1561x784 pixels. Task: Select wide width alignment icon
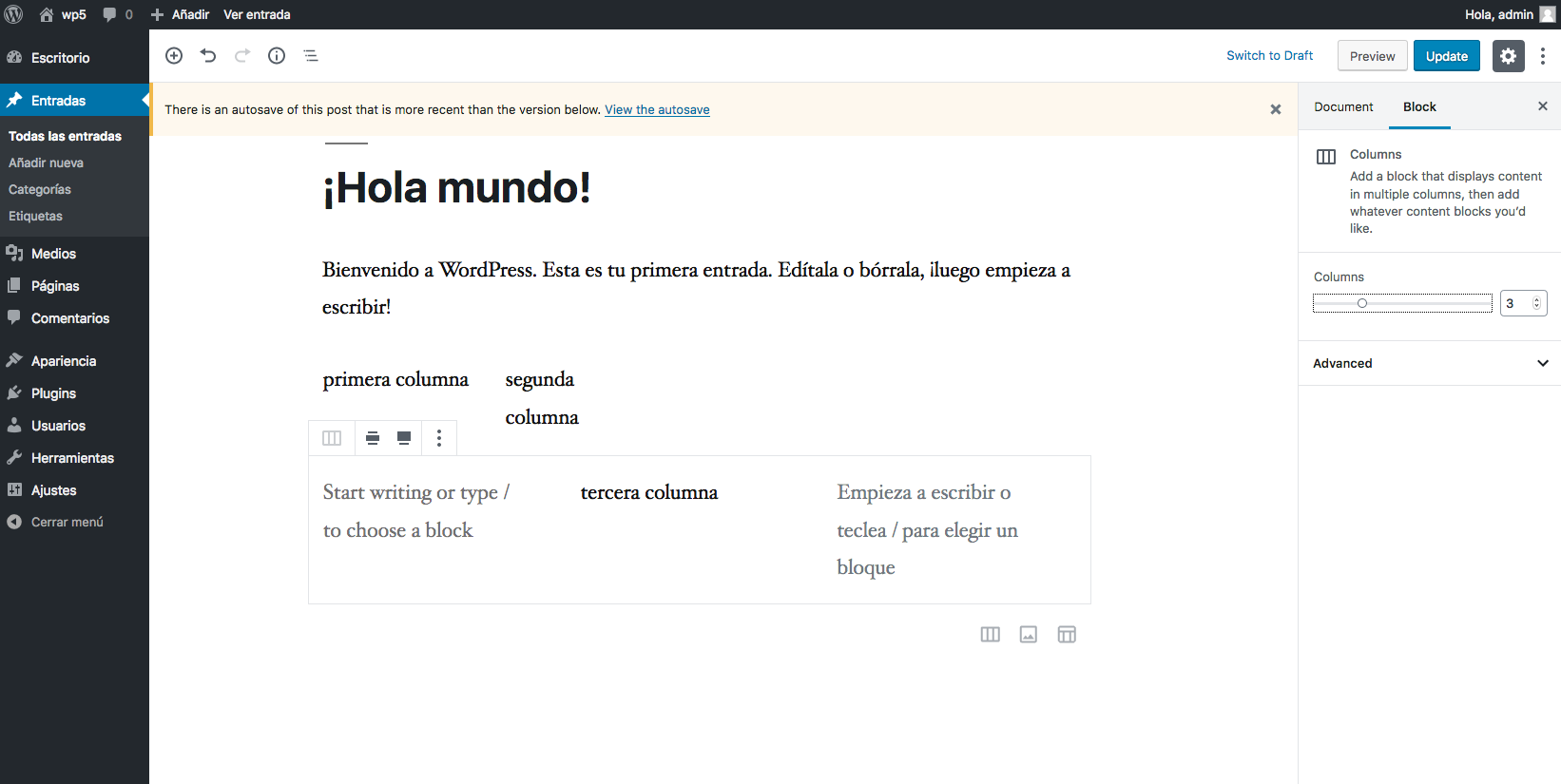(373, 438)
